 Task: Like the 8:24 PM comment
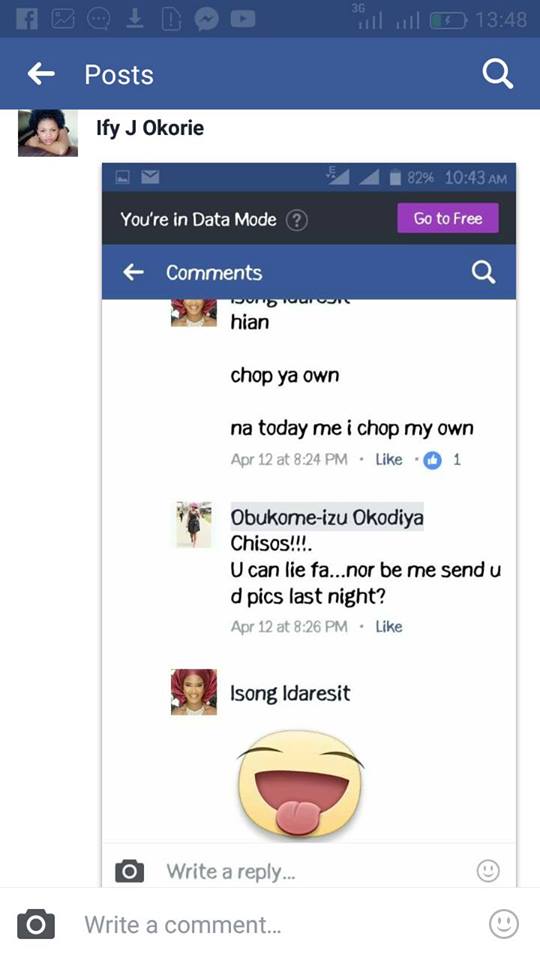point(389,459)
